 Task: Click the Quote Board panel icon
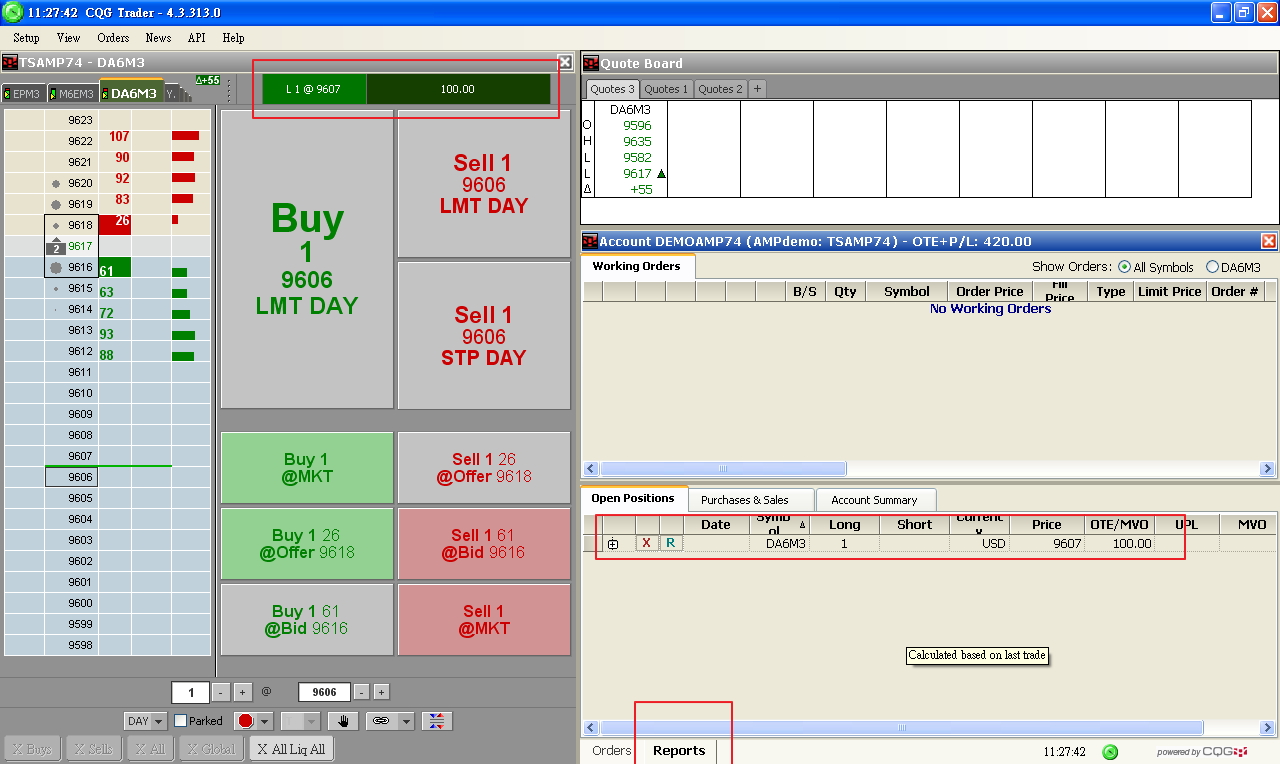pos(590,63)
